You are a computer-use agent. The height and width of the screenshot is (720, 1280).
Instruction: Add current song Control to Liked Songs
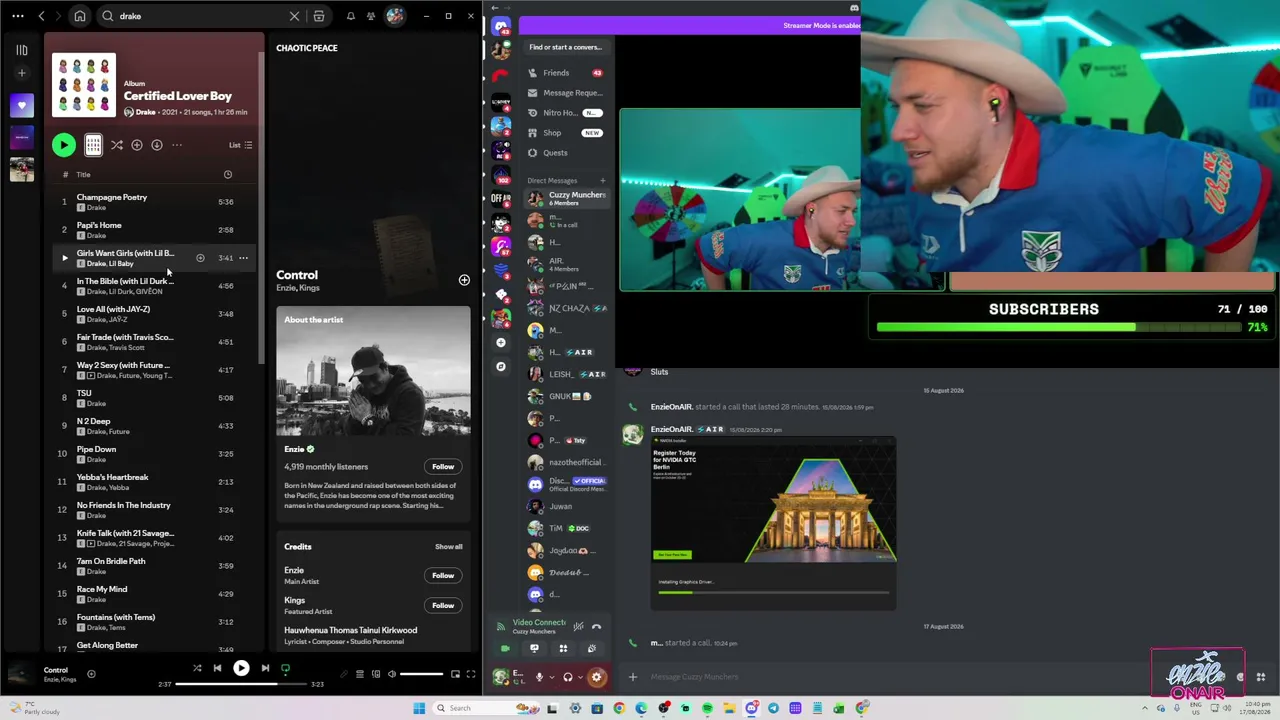[91, 674]
